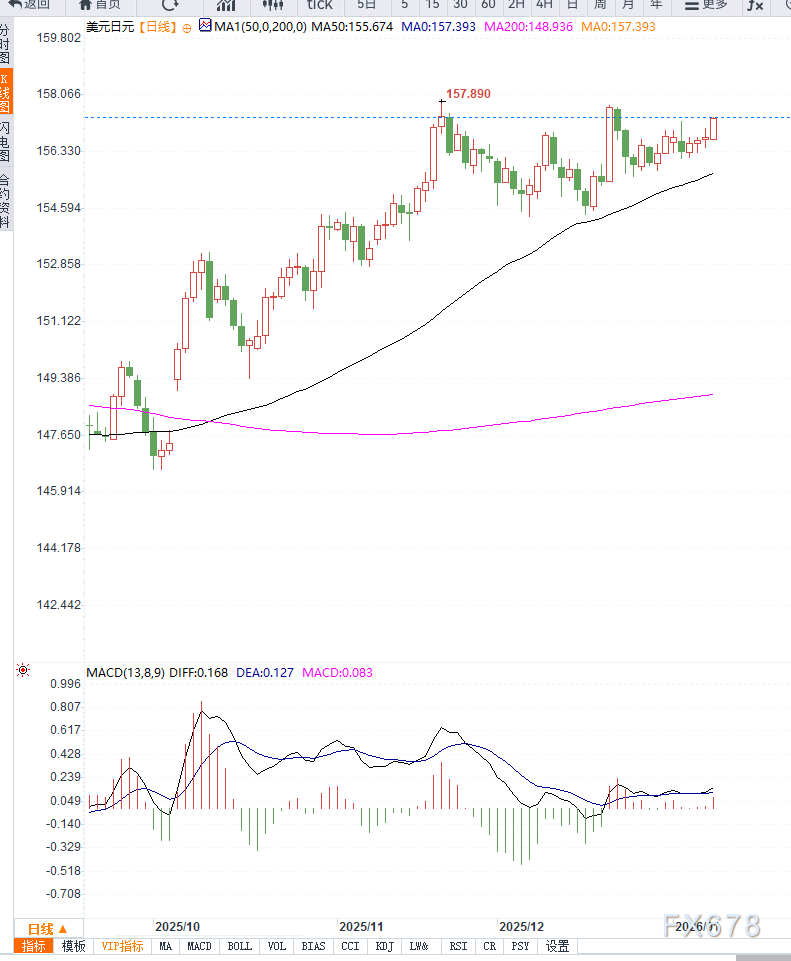The width and height of the screenshot is (791, 961).
Task: Click the 157.890 high price marker
Action: pos(468,93)
